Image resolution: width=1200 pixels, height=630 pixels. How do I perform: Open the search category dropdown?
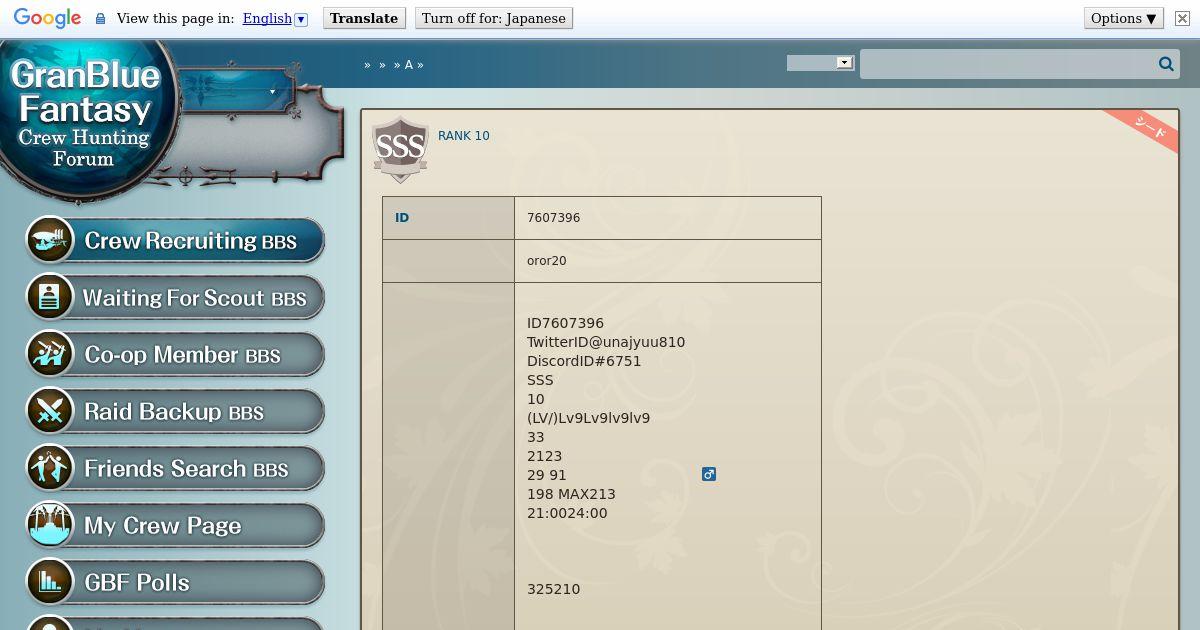point(819,63)
